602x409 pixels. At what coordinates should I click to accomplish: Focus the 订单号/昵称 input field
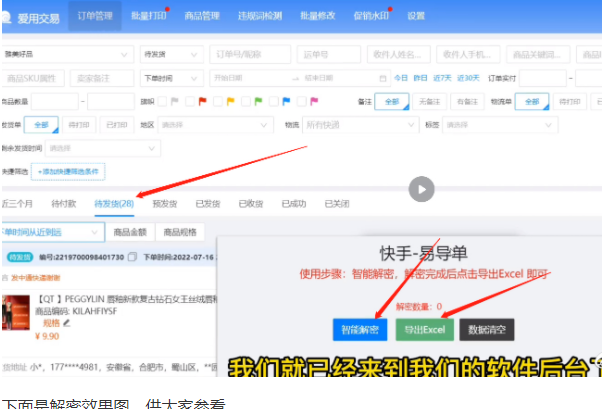250,54
